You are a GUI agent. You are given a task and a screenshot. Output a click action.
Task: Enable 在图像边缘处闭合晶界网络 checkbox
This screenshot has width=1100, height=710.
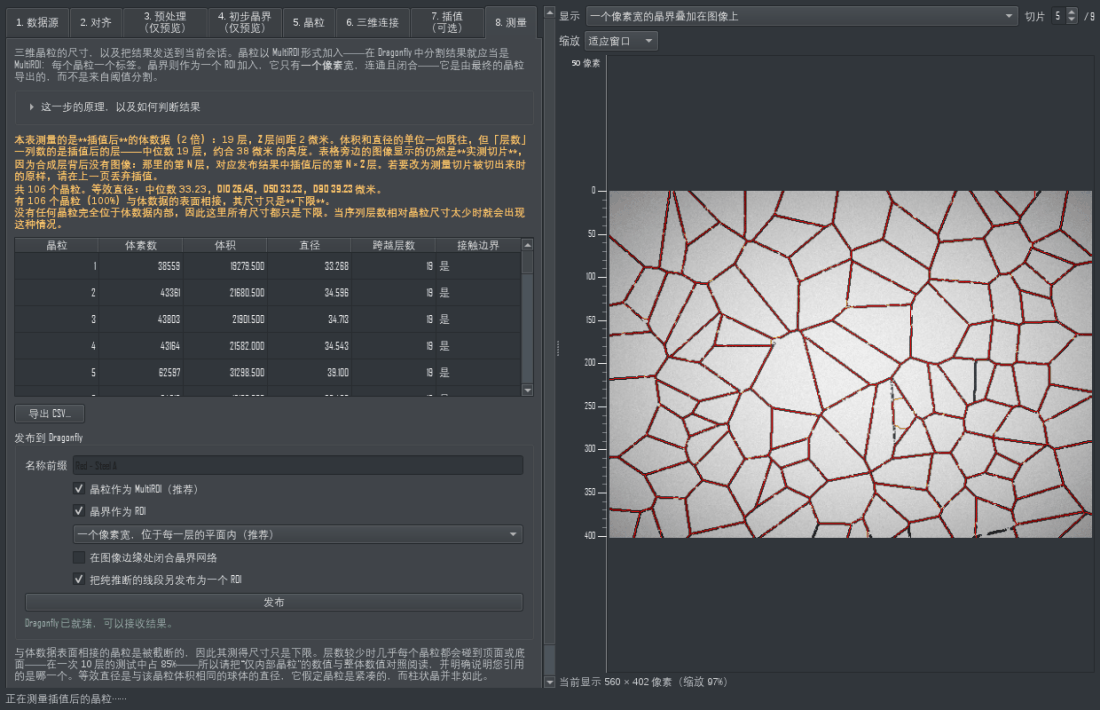79,558
